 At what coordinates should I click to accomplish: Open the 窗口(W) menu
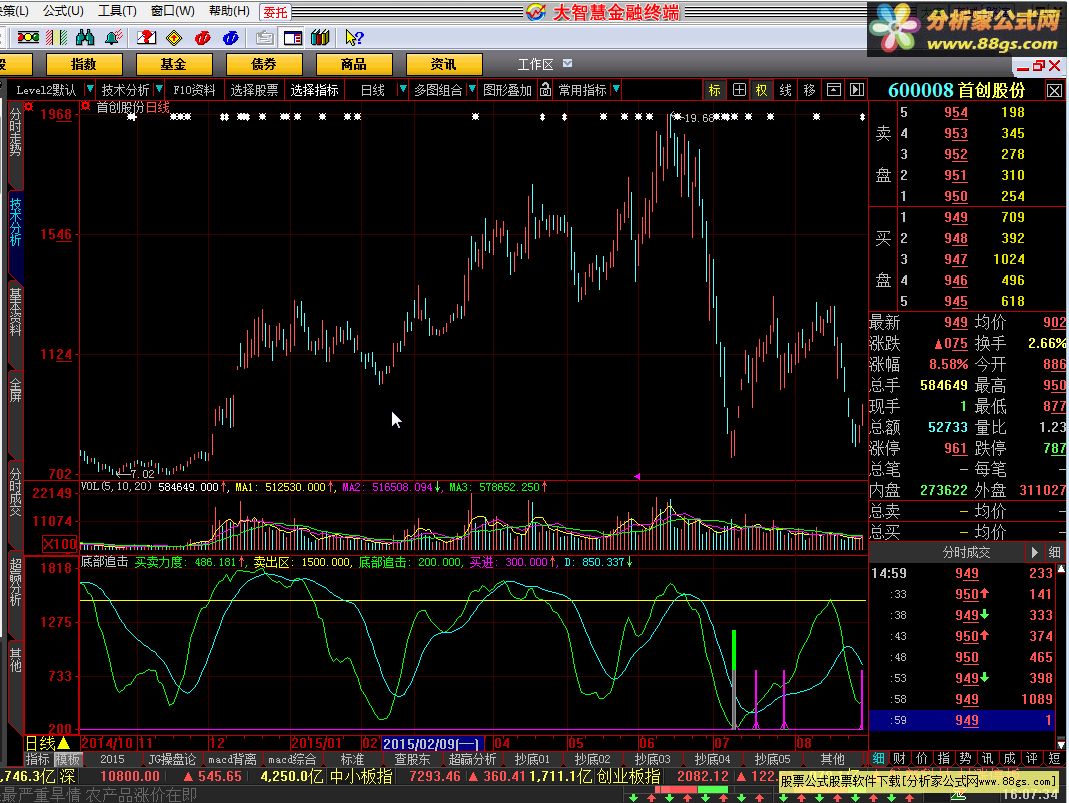click(x=172, y=11)
